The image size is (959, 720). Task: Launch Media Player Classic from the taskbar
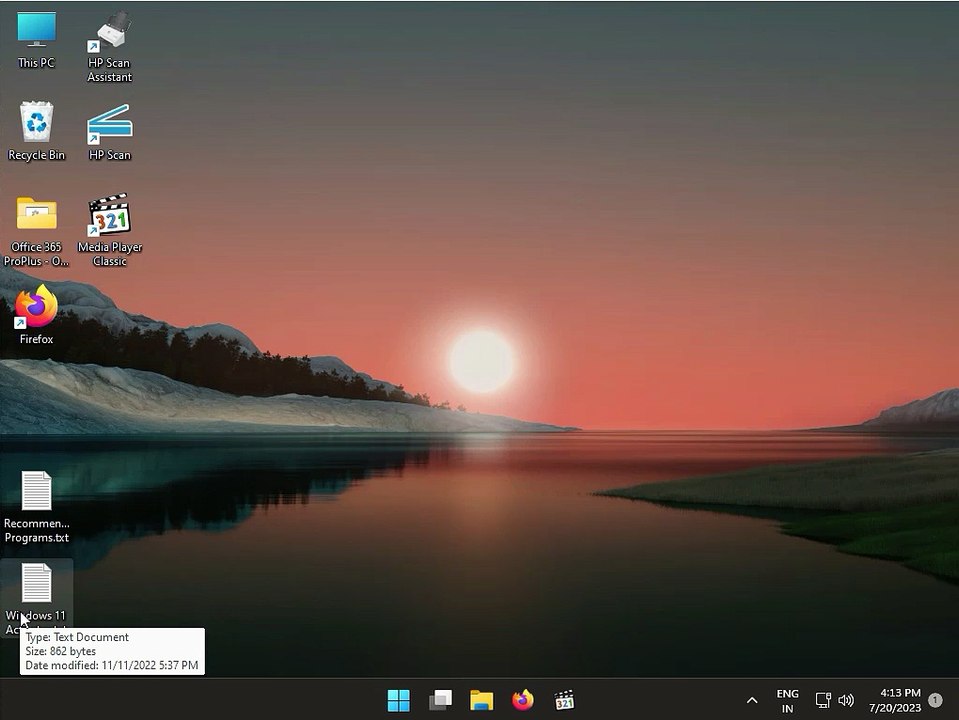(x=564, y=700)
